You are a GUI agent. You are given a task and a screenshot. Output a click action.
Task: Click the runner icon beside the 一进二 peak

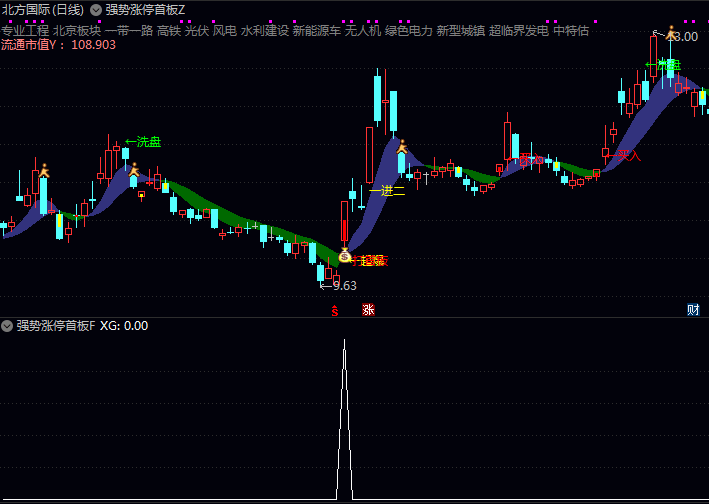tap(402, 147)
